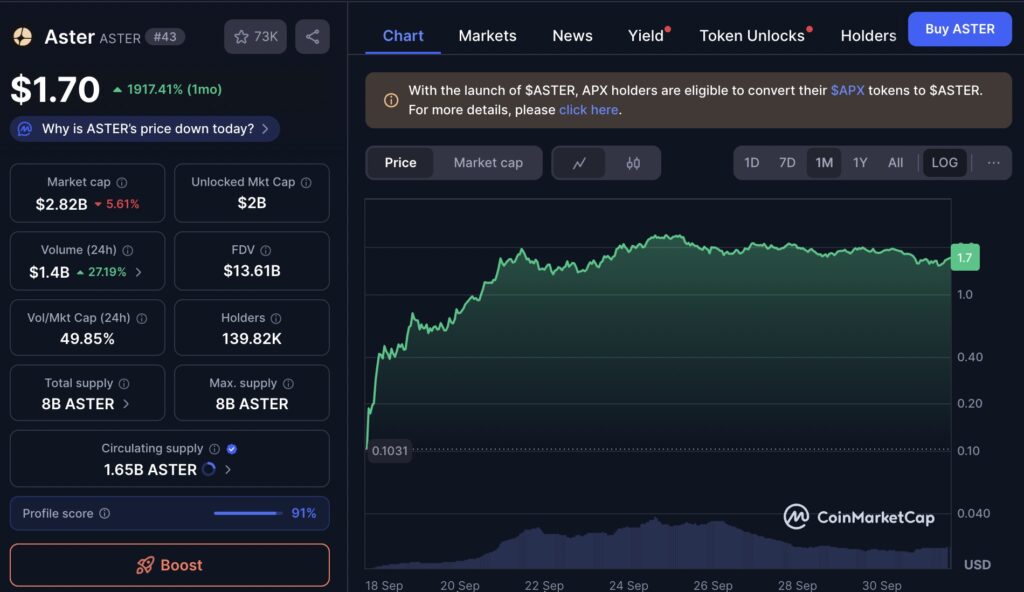Click the Profile score info icon

point(105,514)
